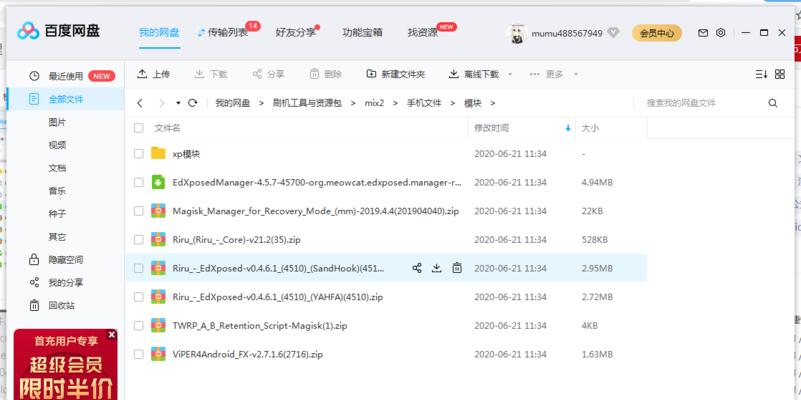Switch to 我的网盘 tab

click(x=159, y=33)
